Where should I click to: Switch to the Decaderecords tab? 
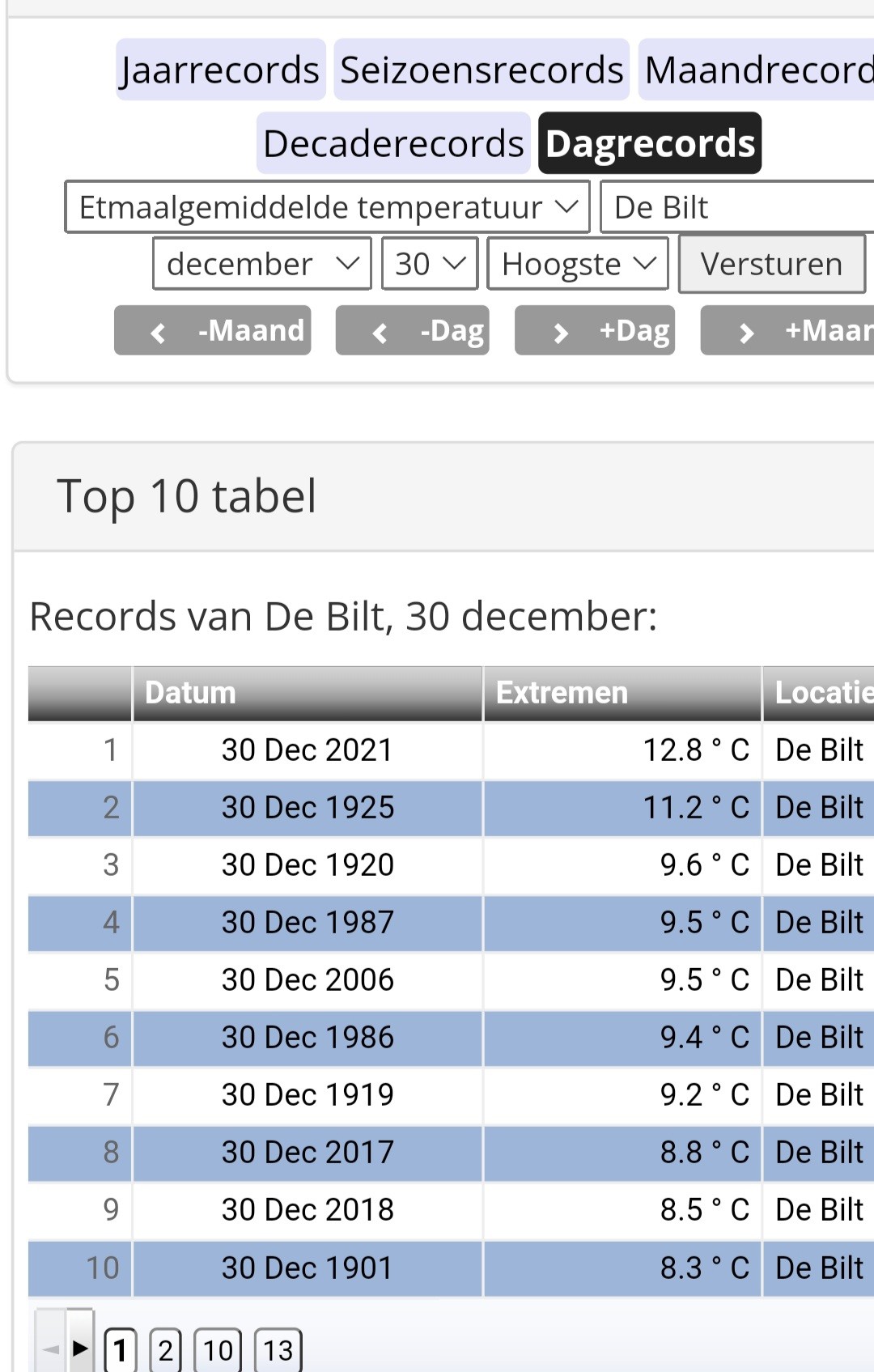393,143
